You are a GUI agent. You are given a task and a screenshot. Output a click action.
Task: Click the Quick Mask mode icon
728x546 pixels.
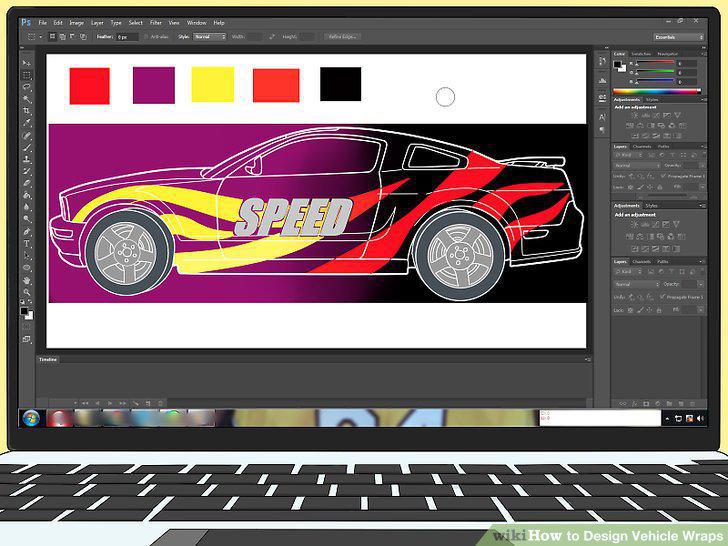27,327
